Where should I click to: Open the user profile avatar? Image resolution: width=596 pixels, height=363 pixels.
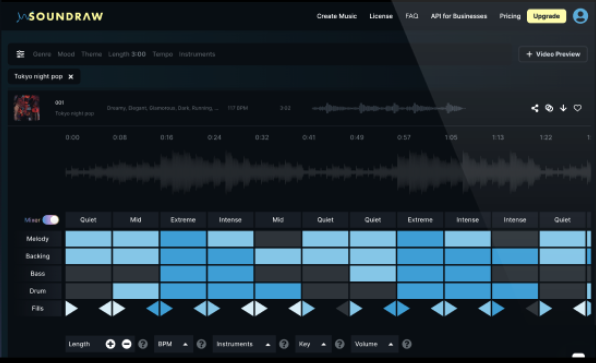click(580, 16)
